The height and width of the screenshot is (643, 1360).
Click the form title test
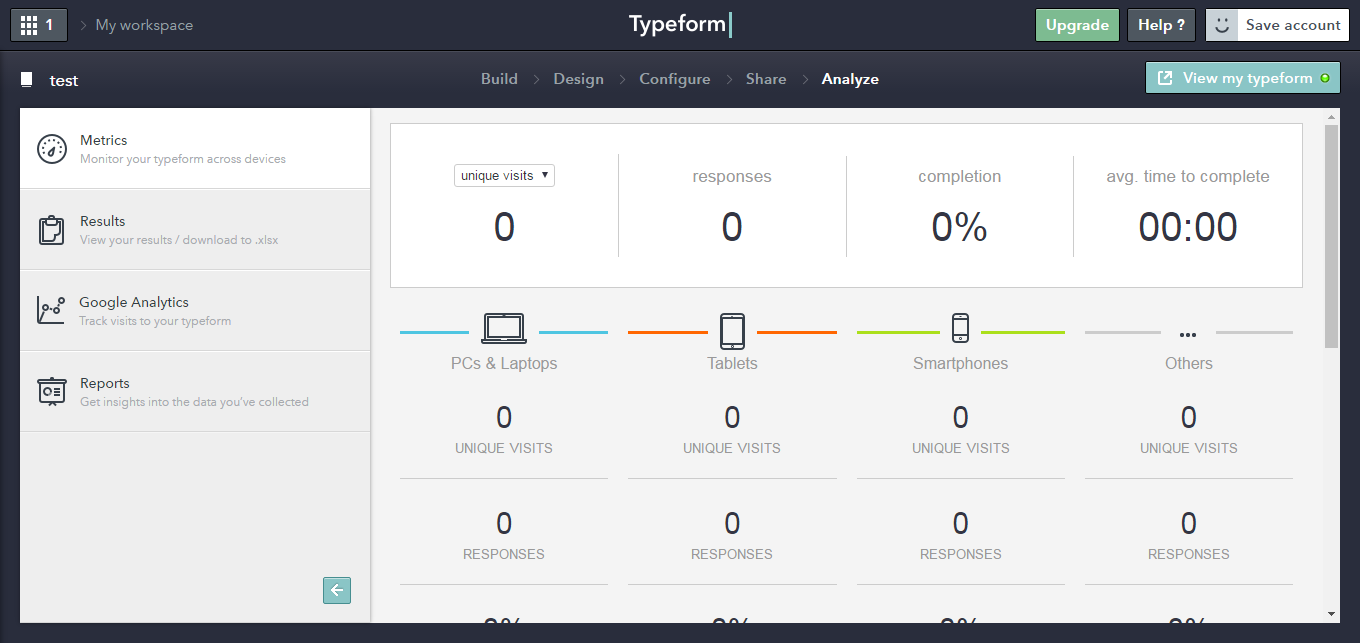(64, 80)
